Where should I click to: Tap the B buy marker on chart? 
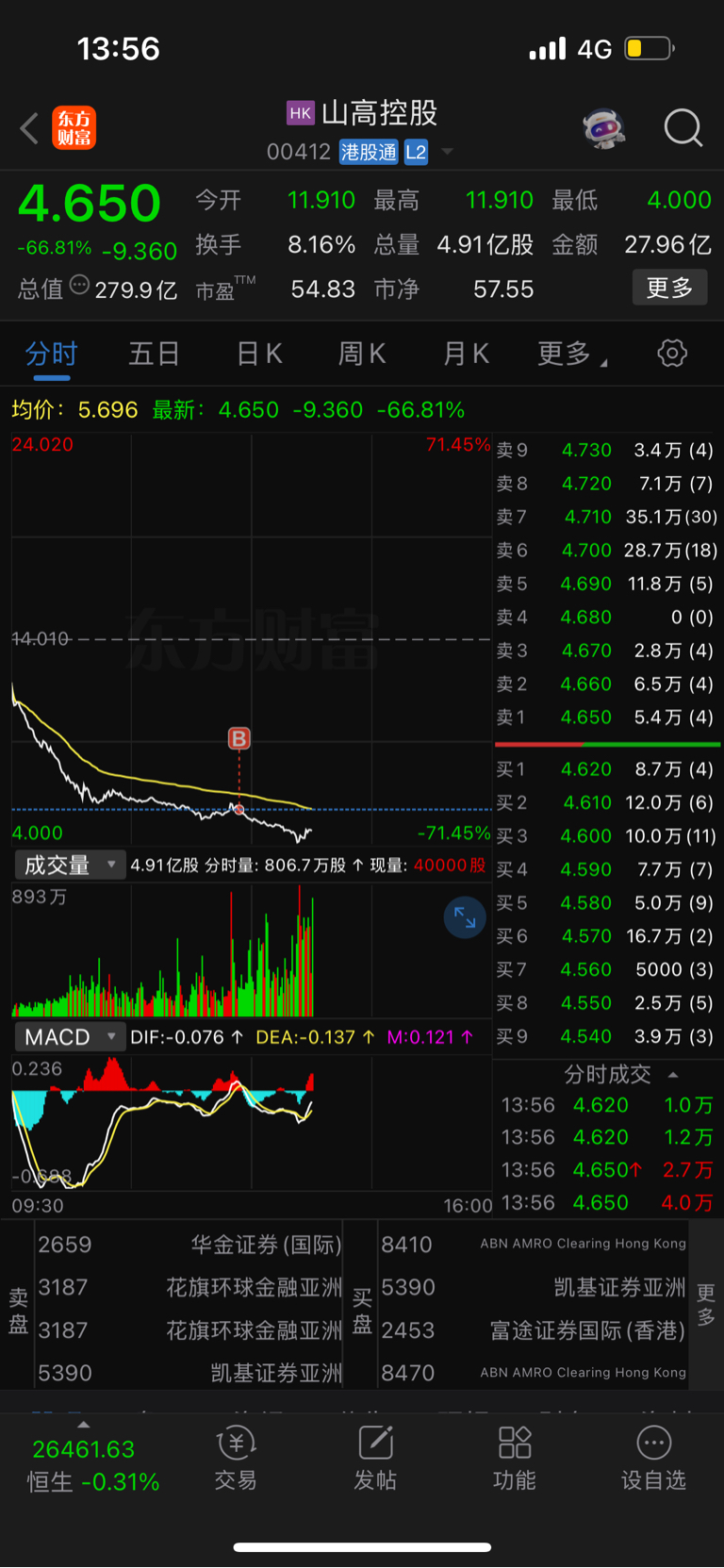239,738
